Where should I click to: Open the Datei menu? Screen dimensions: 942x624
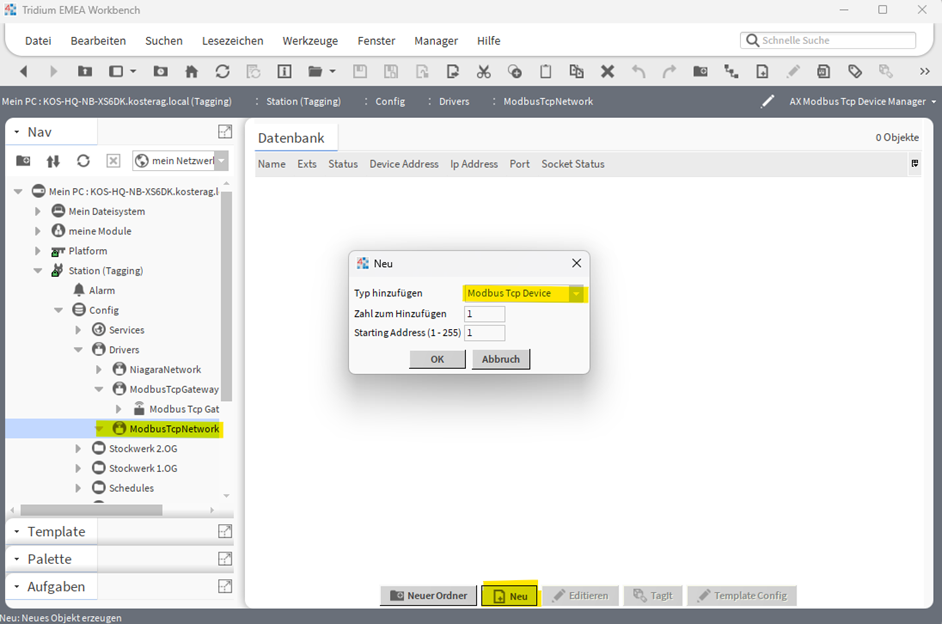coord(38,41)
